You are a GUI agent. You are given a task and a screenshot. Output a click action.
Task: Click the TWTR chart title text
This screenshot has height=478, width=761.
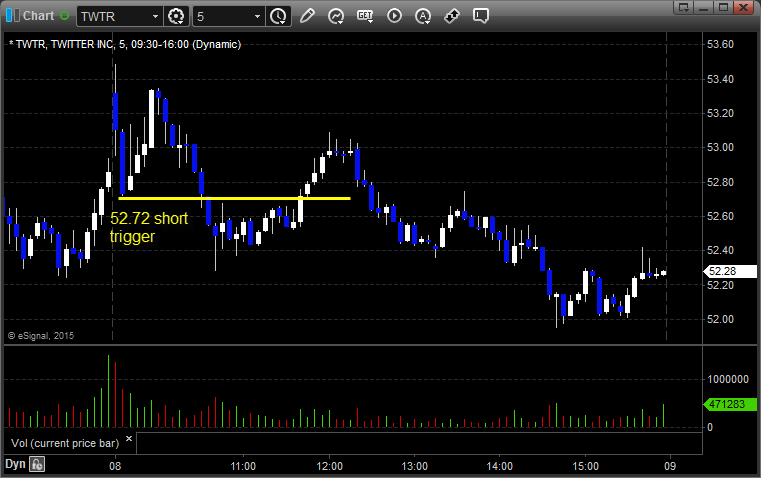tap(125, 44)
